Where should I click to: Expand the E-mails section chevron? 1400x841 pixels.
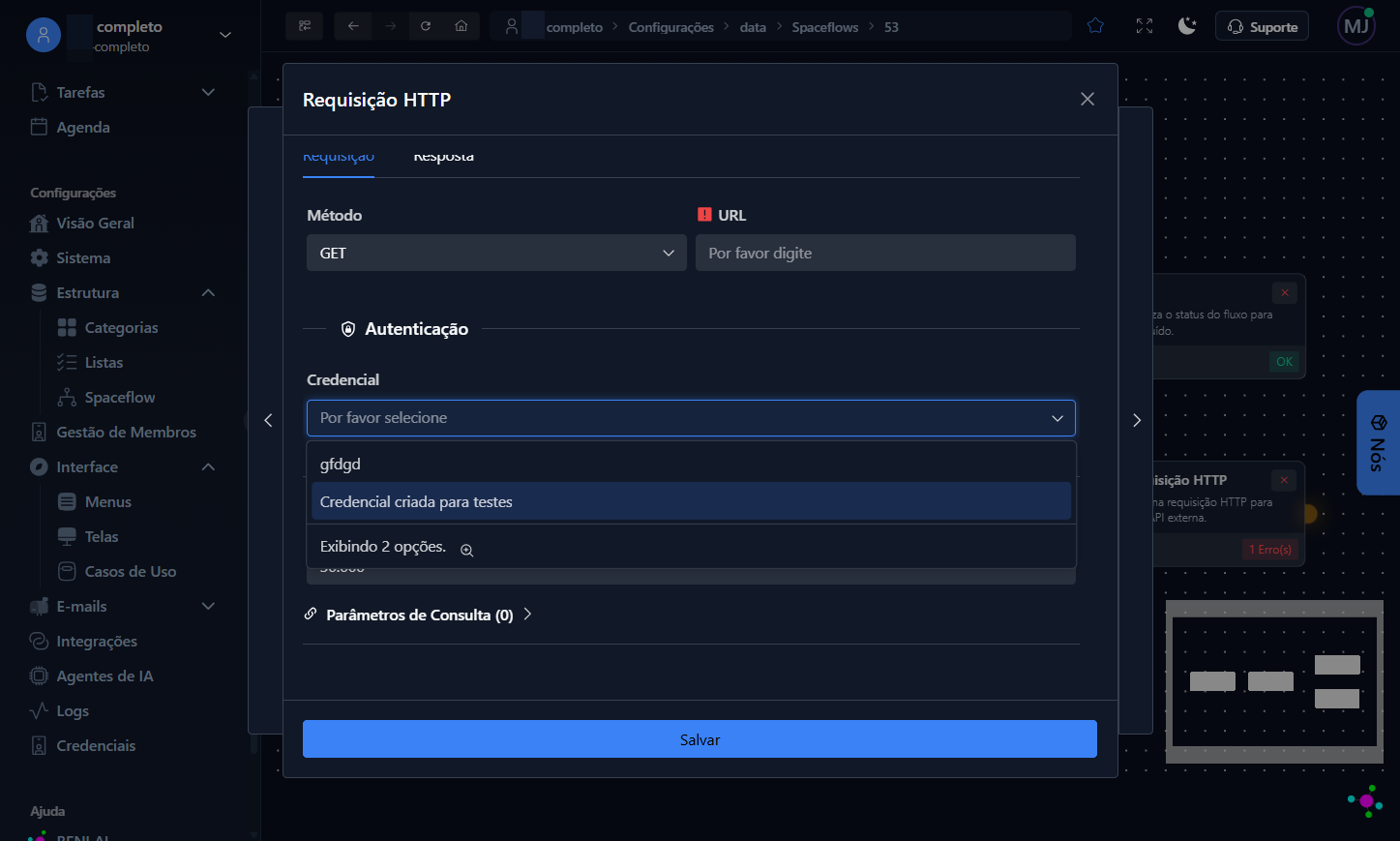pyautogui.click(x=208, y=606)
